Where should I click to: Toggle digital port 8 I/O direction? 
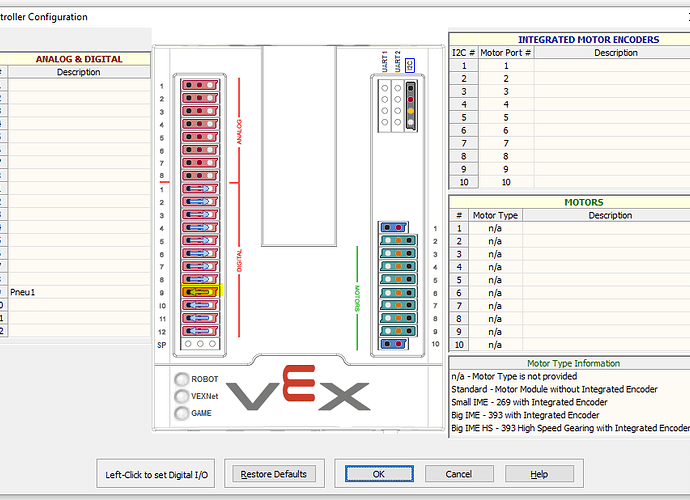[200, 279]
